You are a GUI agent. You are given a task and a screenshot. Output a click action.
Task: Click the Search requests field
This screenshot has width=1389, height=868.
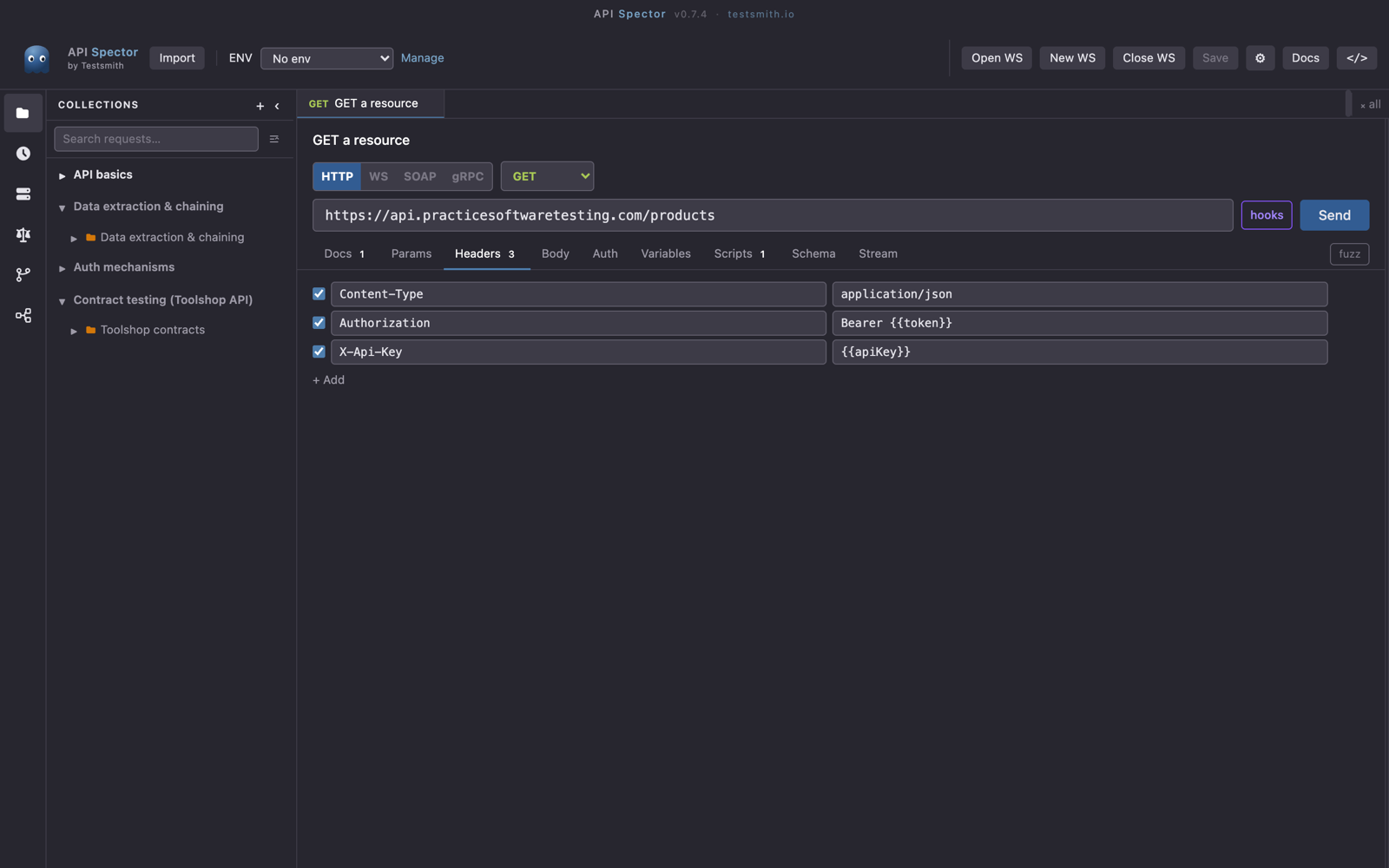(156, 139)
